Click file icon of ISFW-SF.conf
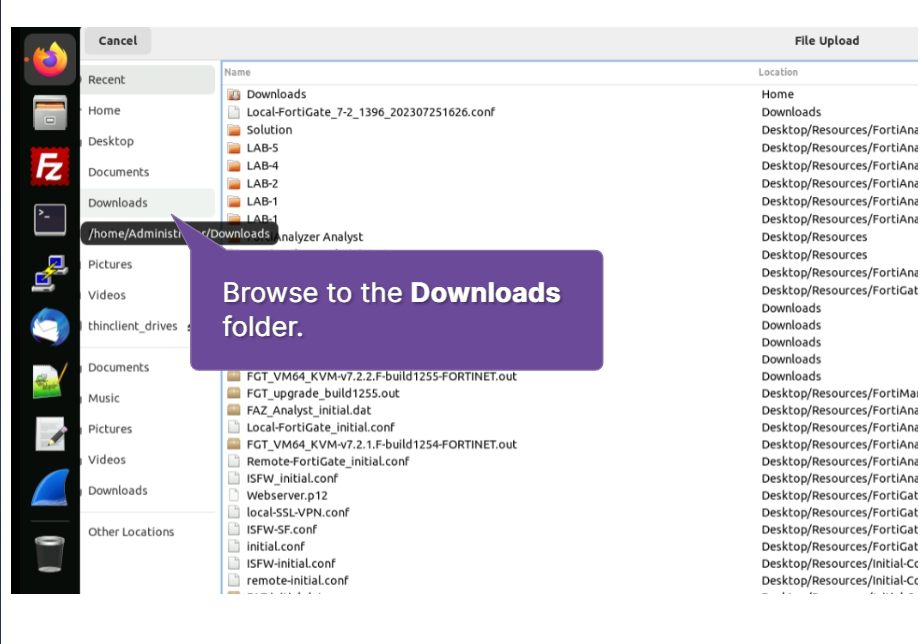Screen dimensions: 923x644 point(234,529)
